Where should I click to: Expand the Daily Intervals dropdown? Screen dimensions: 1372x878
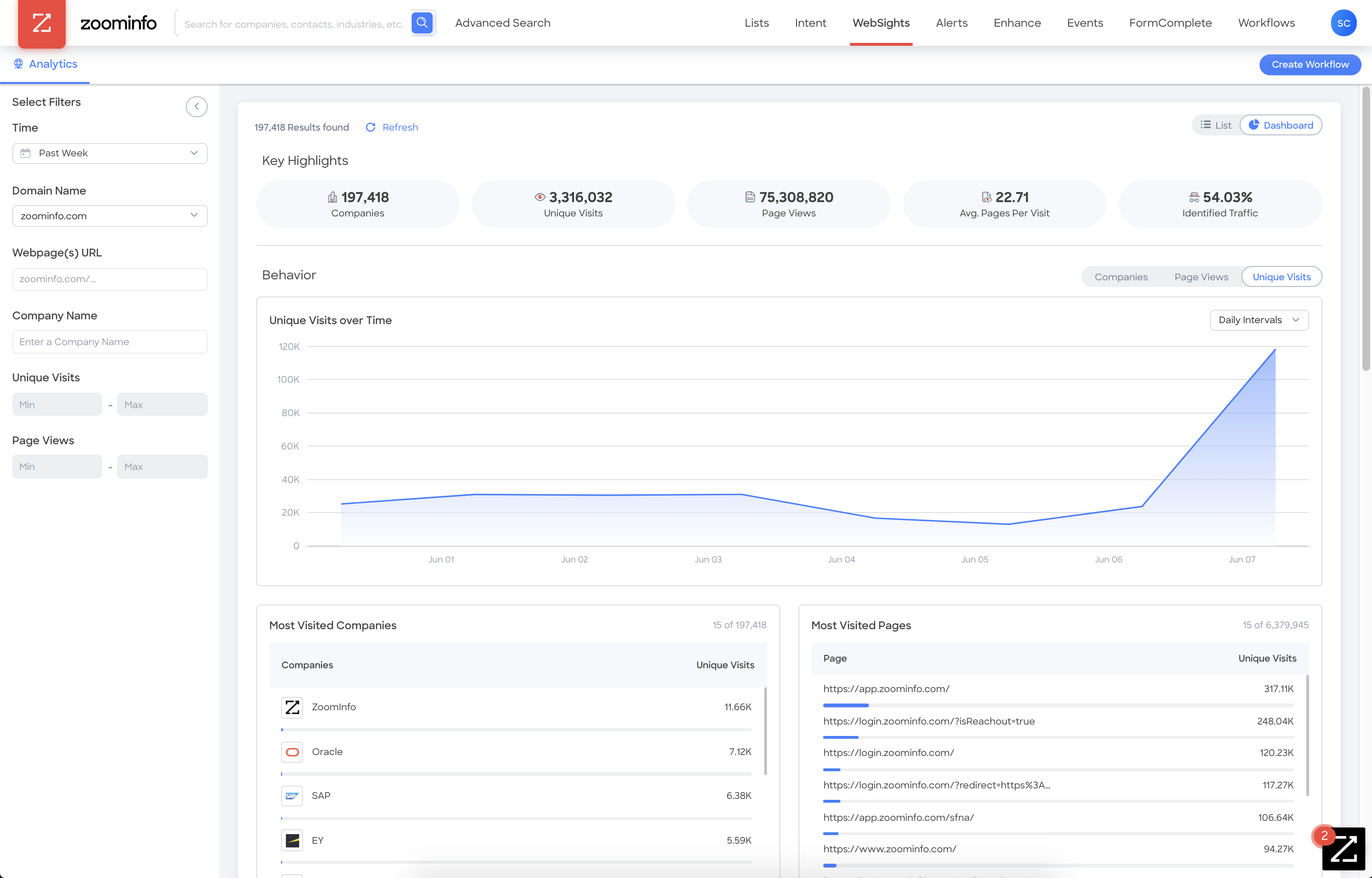[1259, 320]
